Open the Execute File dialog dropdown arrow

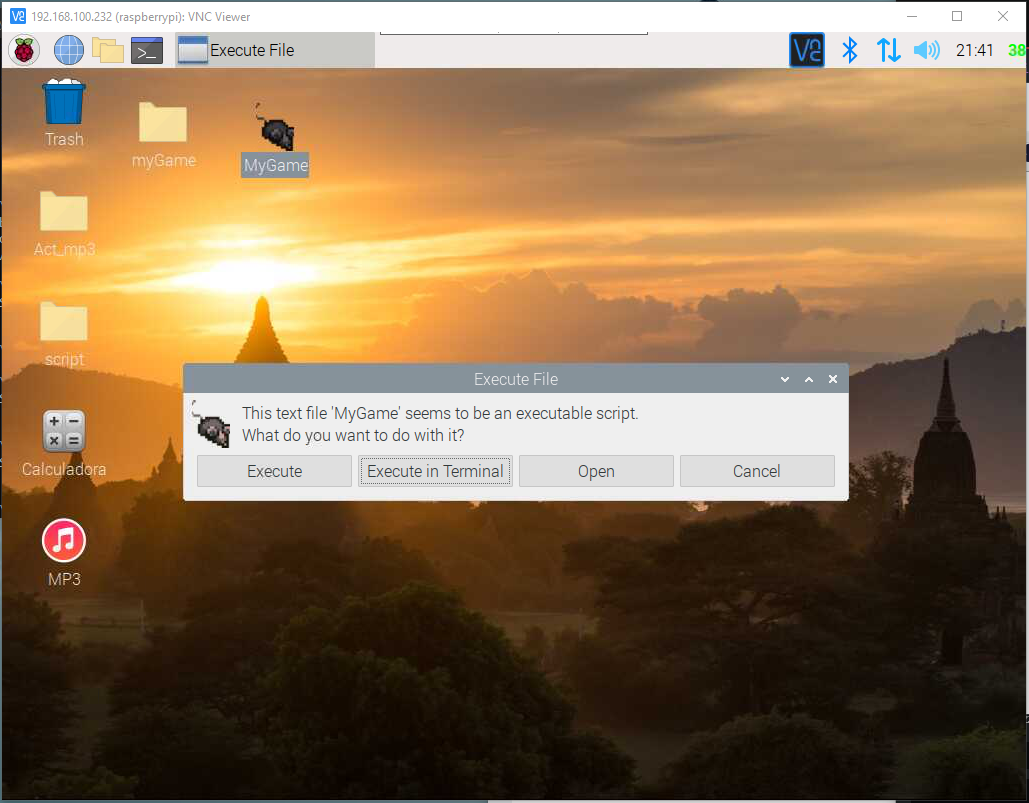tap(784, 379)
